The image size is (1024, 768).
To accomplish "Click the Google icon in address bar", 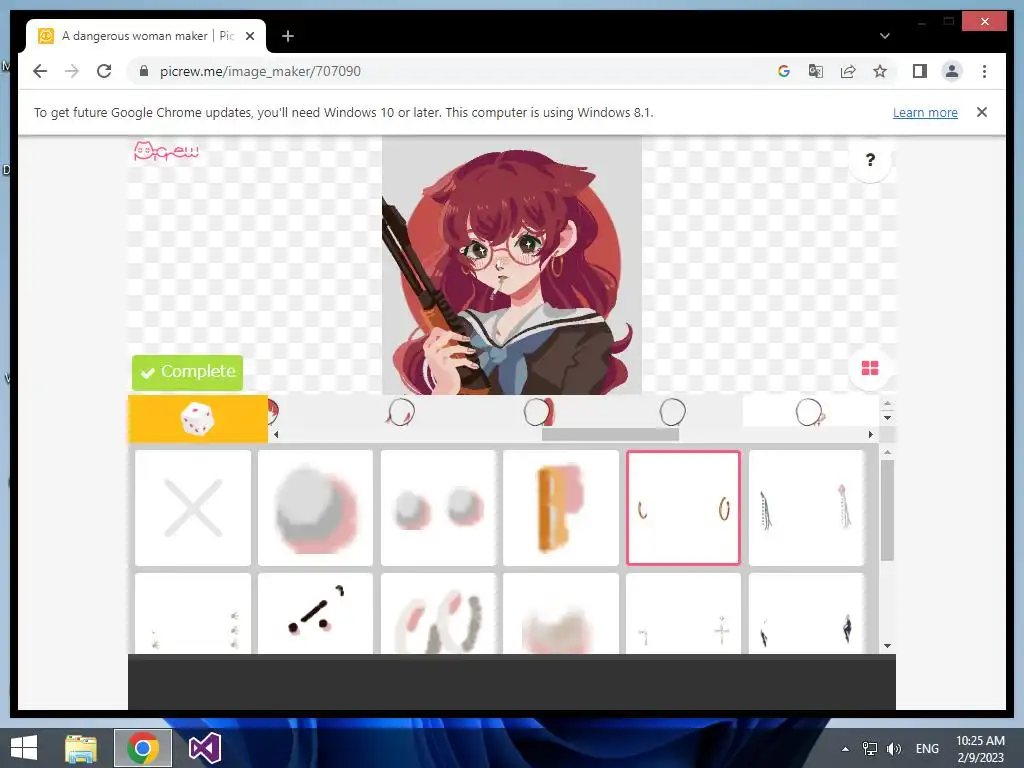I will point(784,71).
